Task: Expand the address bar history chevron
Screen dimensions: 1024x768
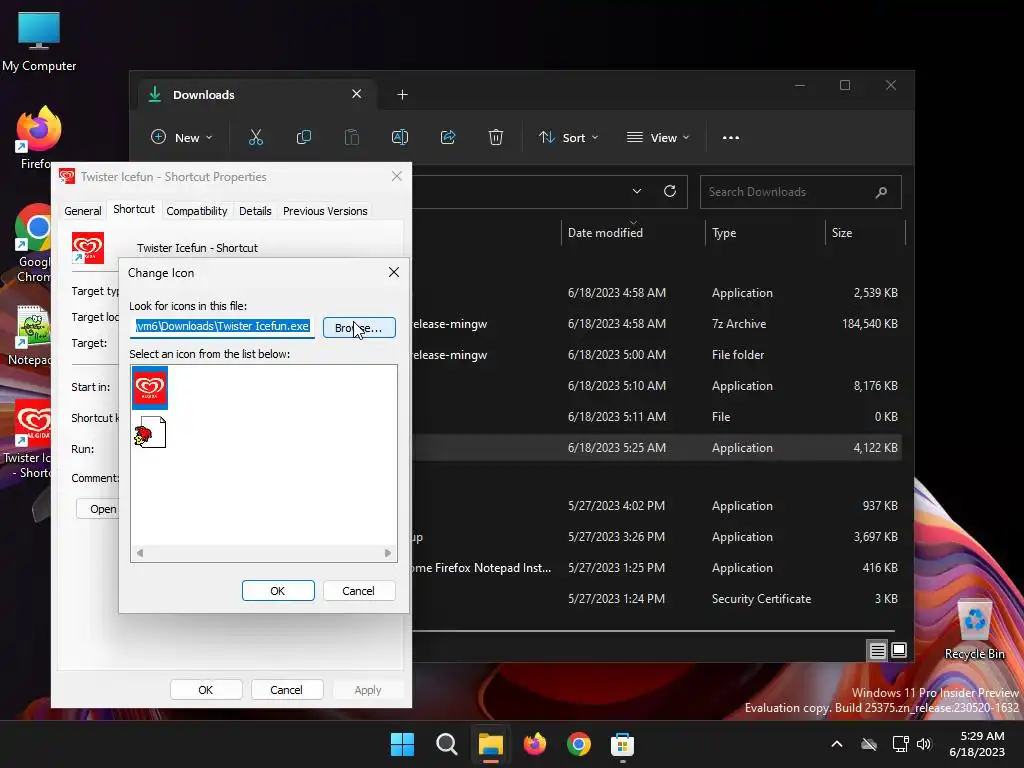Action: [x=637, y=191]
